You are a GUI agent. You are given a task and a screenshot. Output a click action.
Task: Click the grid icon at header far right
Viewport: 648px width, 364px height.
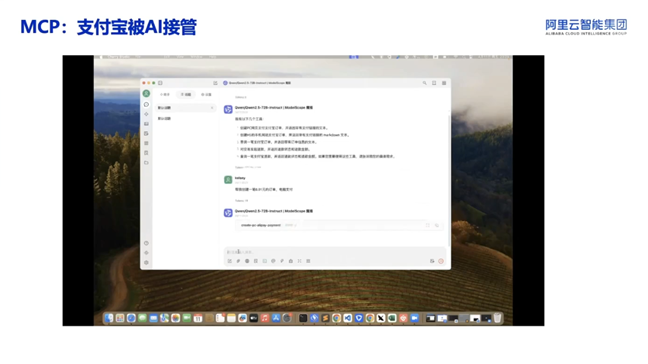coord(444,83)
